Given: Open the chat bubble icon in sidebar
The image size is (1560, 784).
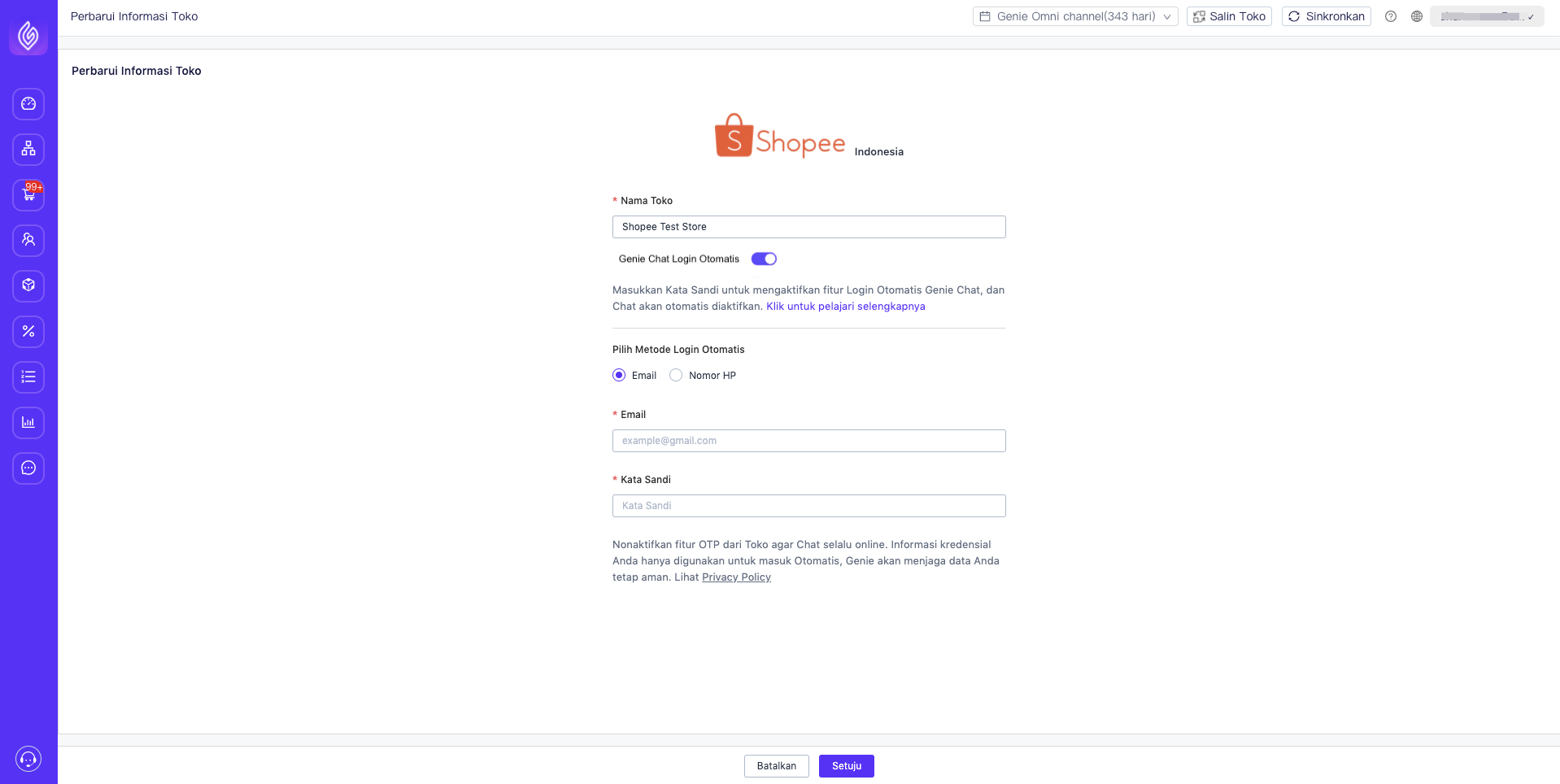Looking at the screenshot, I should pyautogui.click(x=28, y=468).
